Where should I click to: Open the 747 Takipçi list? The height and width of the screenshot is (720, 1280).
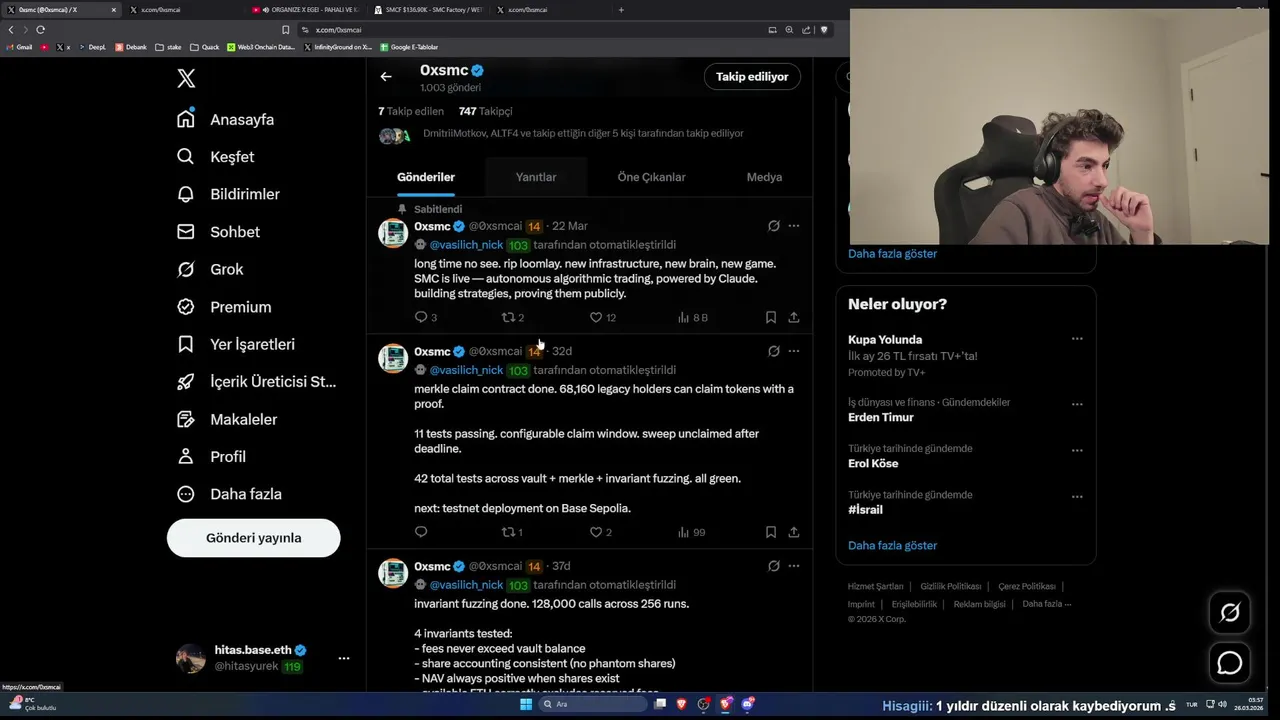[485, 111]
